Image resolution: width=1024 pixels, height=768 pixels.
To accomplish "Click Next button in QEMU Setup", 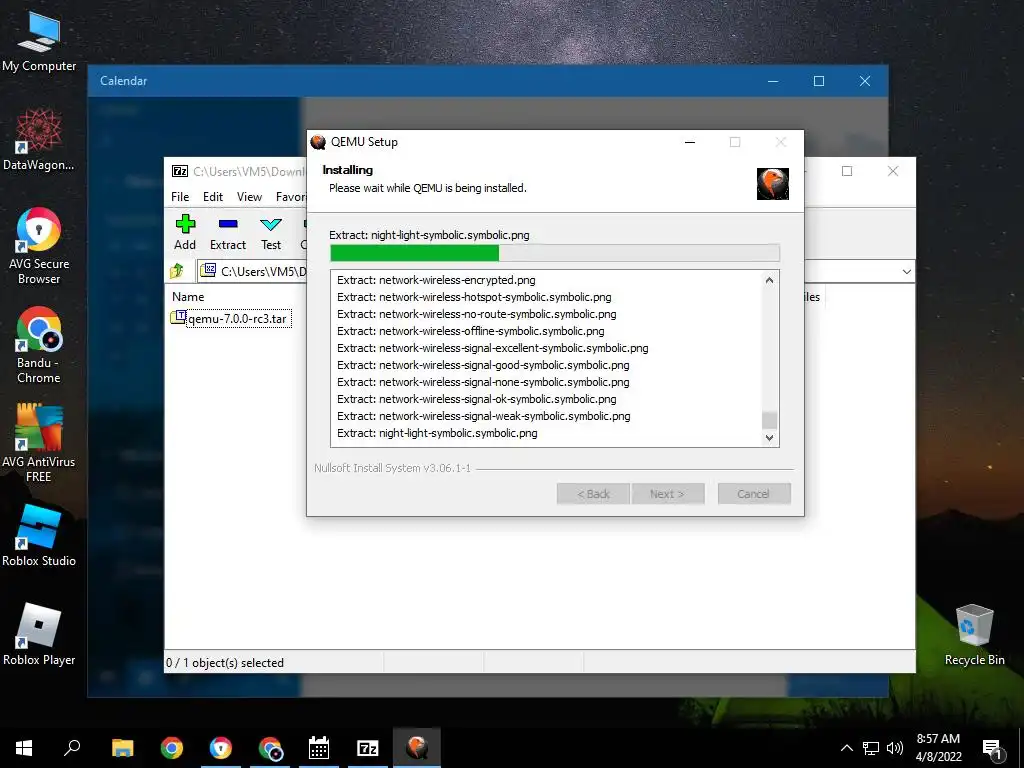I will [x=667, y=494].
